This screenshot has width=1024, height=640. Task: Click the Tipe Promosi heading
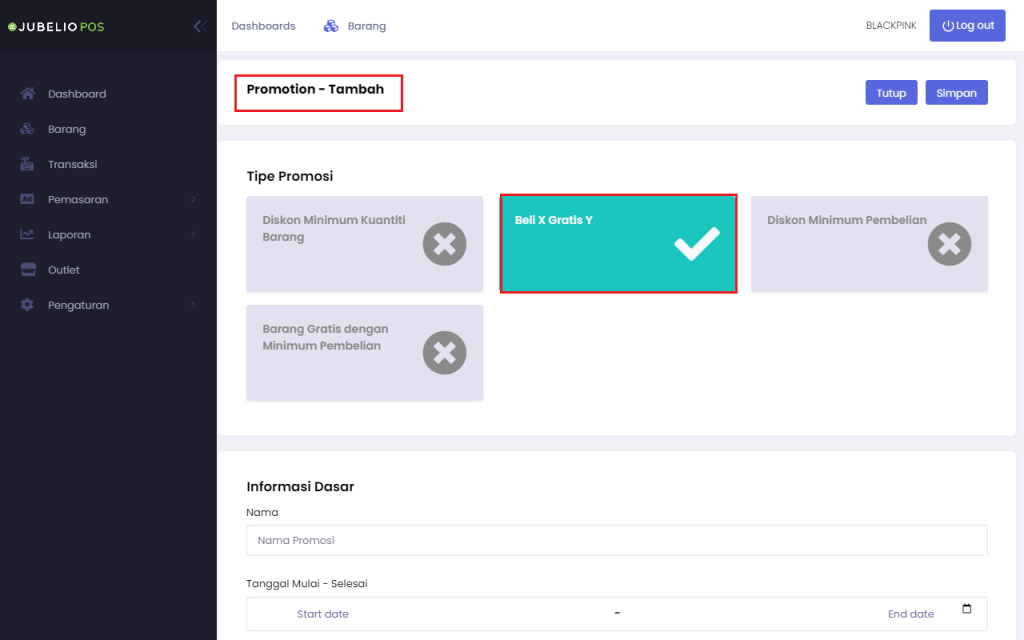[290, 176]
